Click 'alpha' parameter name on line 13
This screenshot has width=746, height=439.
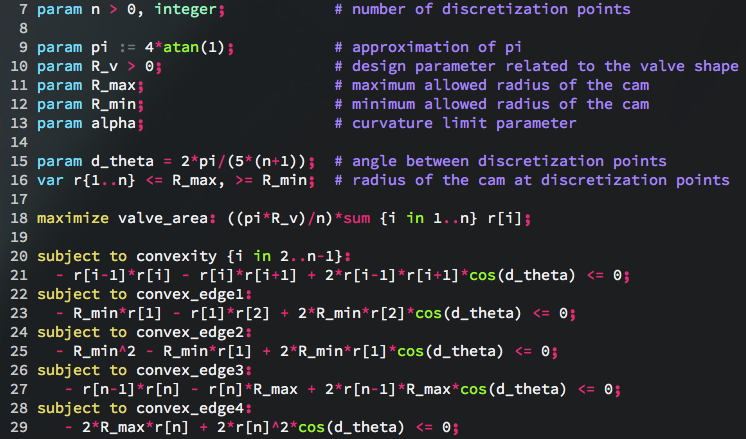114,124
